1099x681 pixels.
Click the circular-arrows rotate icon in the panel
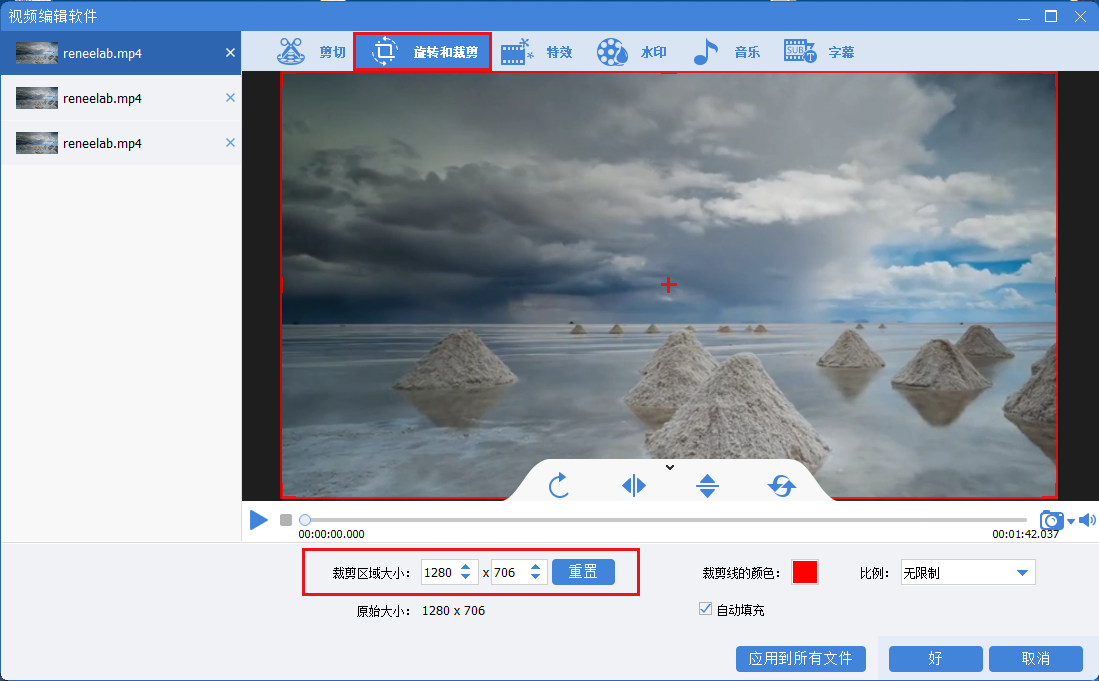point(781,485)
